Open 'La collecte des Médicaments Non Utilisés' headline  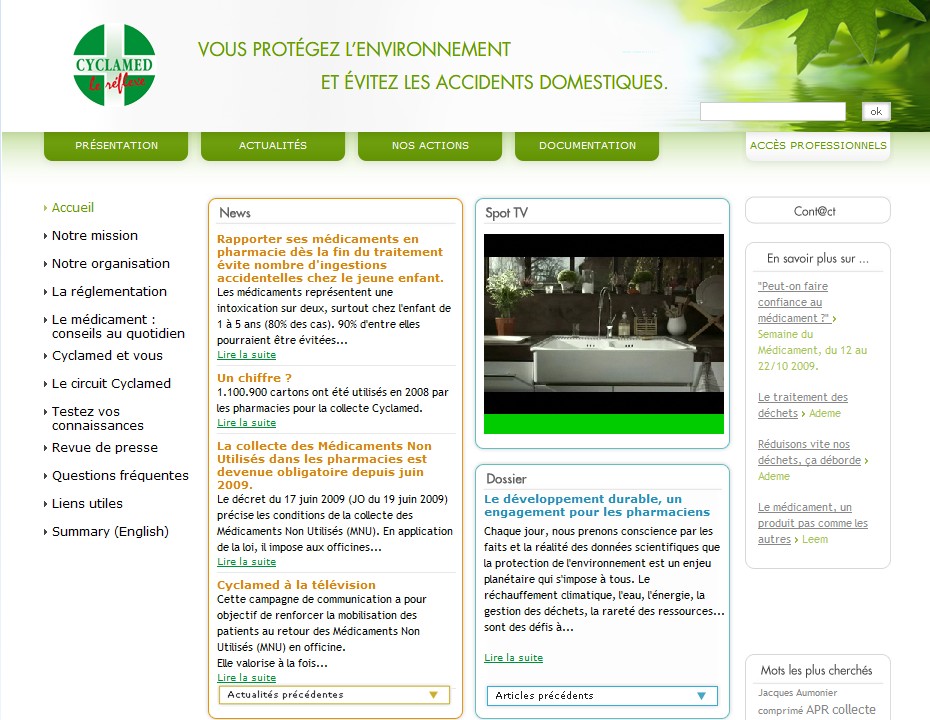pyautogui.click(x=324, y=465)
